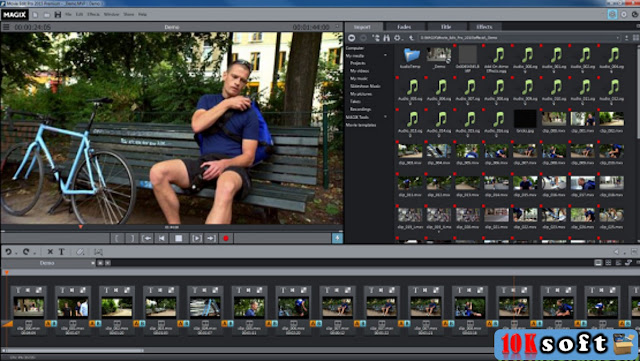Screen dimensions: 640x361
Task: Go to beginning of movie
Action: [162, 238]
